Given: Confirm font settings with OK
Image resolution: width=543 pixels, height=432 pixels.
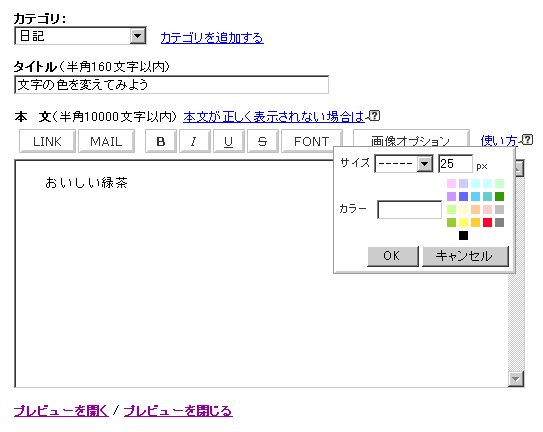Looking at the screenshot, I should [x=393, y=256].
